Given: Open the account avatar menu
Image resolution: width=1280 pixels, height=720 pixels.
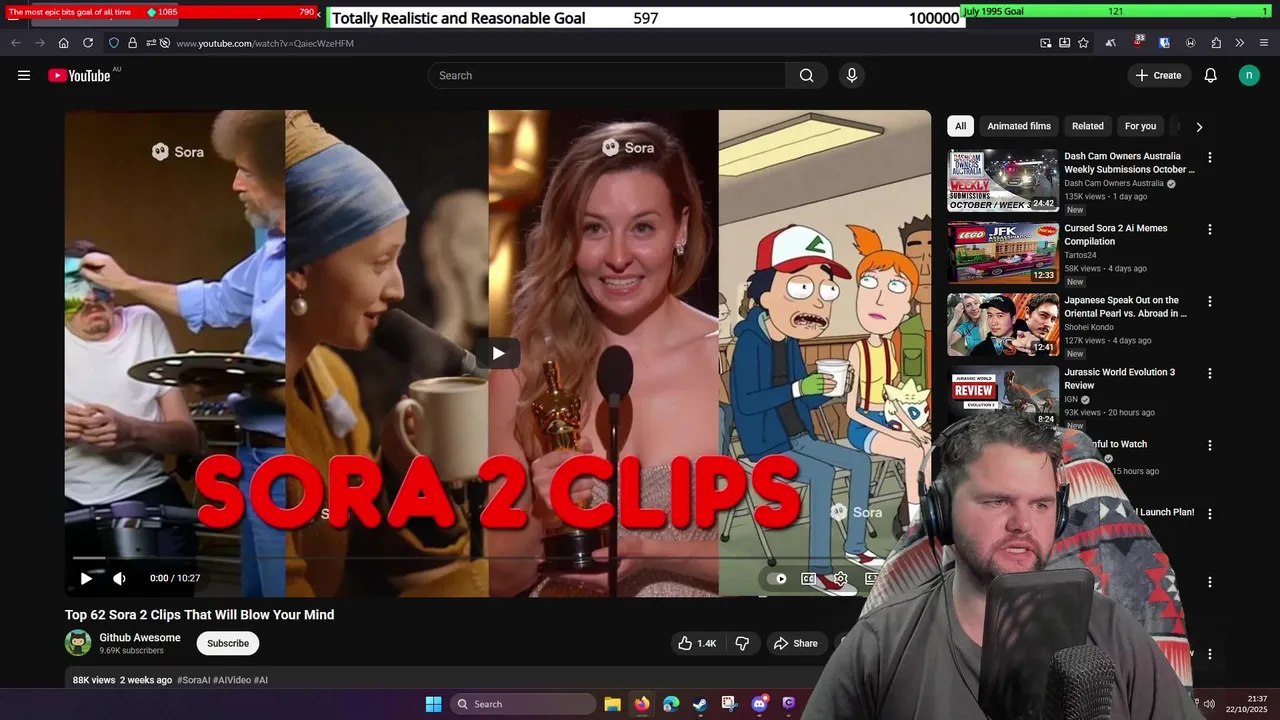Looking at the screenshot, I should coord(1249,75).
